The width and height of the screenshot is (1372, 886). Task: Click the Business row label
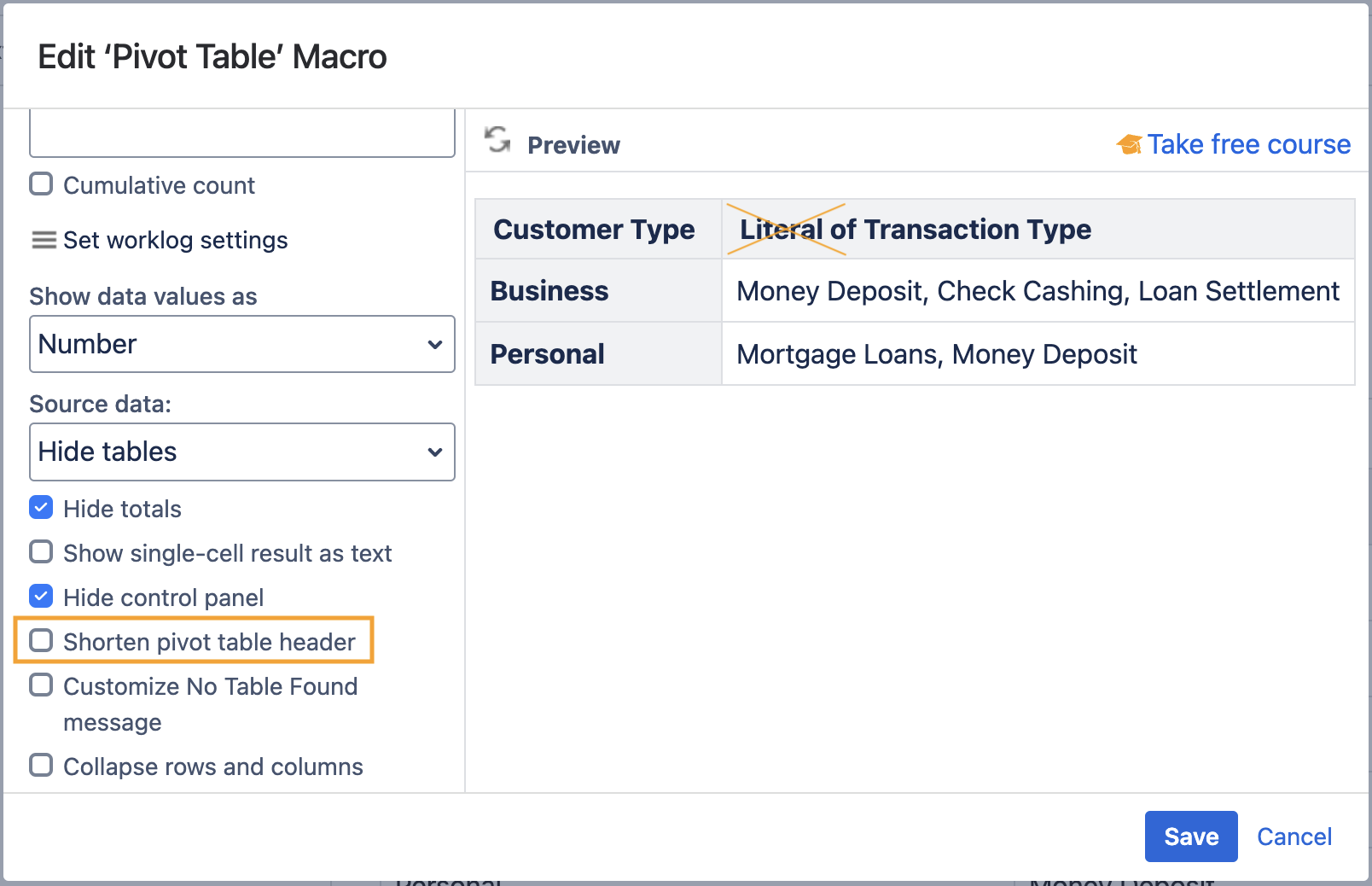point(549,291)
